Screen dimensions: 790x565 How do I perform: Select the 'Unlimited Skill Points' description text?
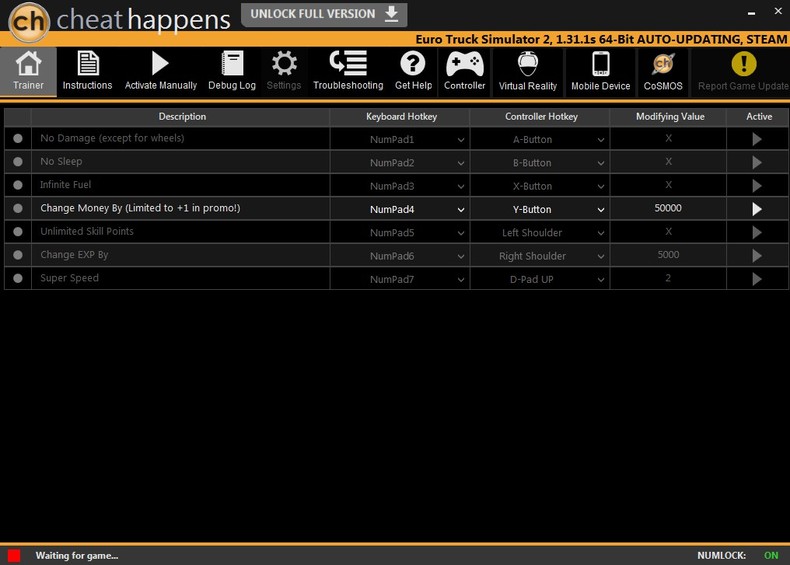coord(87,231)
